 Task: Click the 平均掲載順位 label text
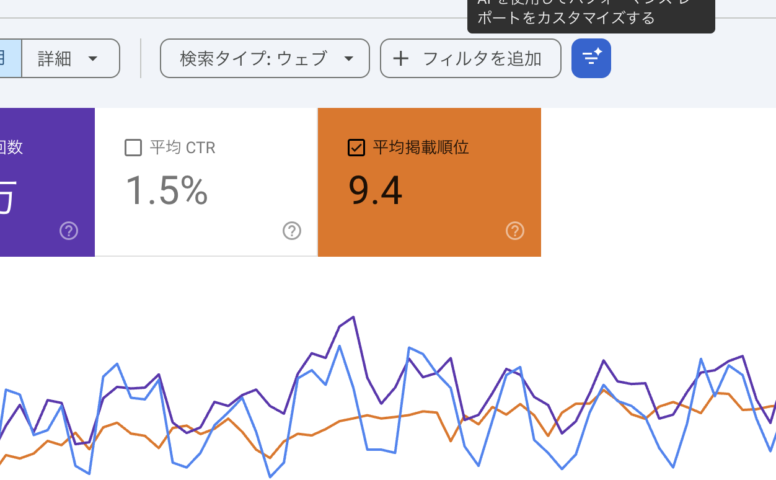[421, 148]
